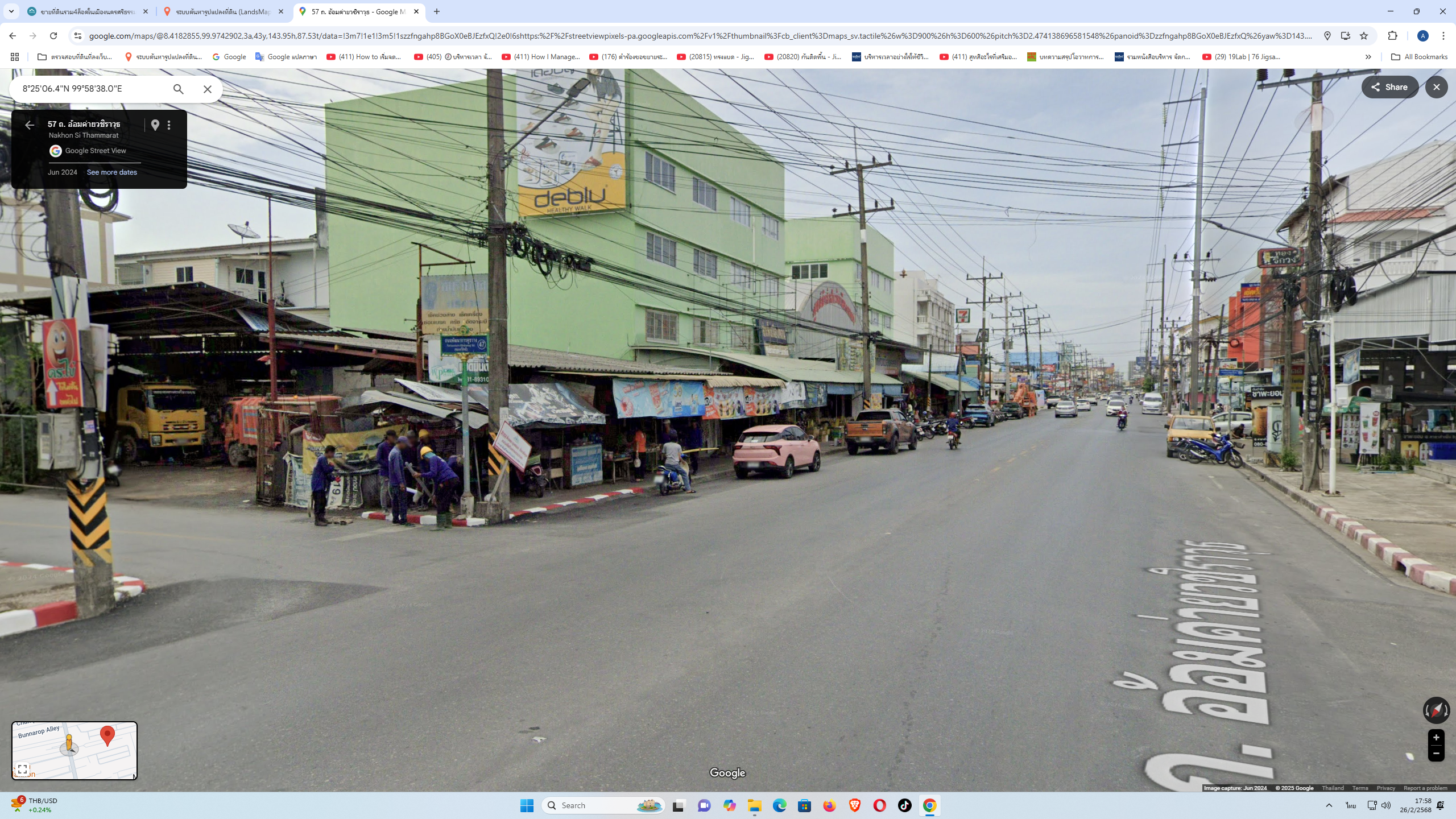Click the location permission icon in address bar

click(1327, 36)
